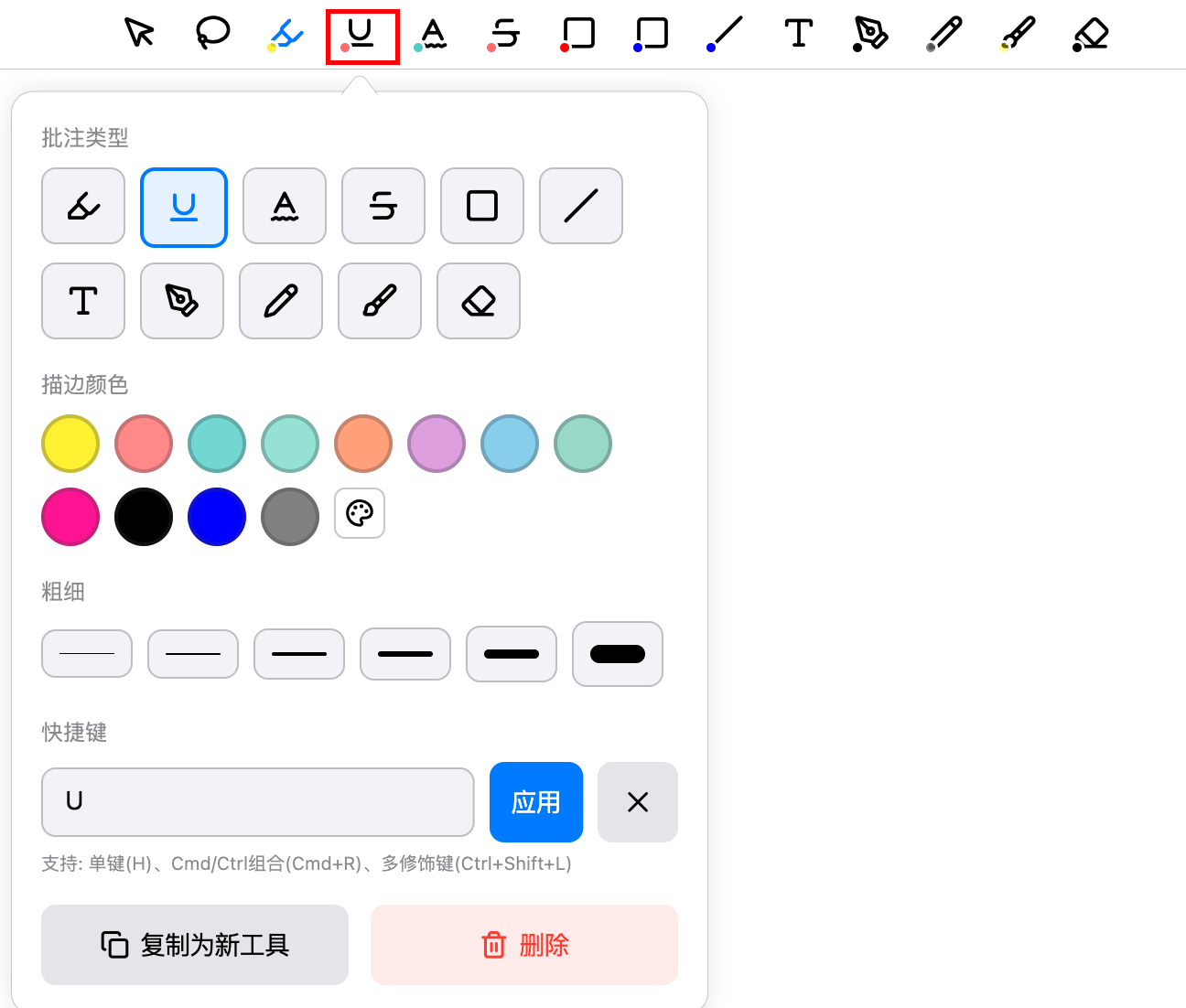Set annotation type to highlighter in panel
The image size is (1186, 1008).
pyautogui.click(x=83, y=206)
